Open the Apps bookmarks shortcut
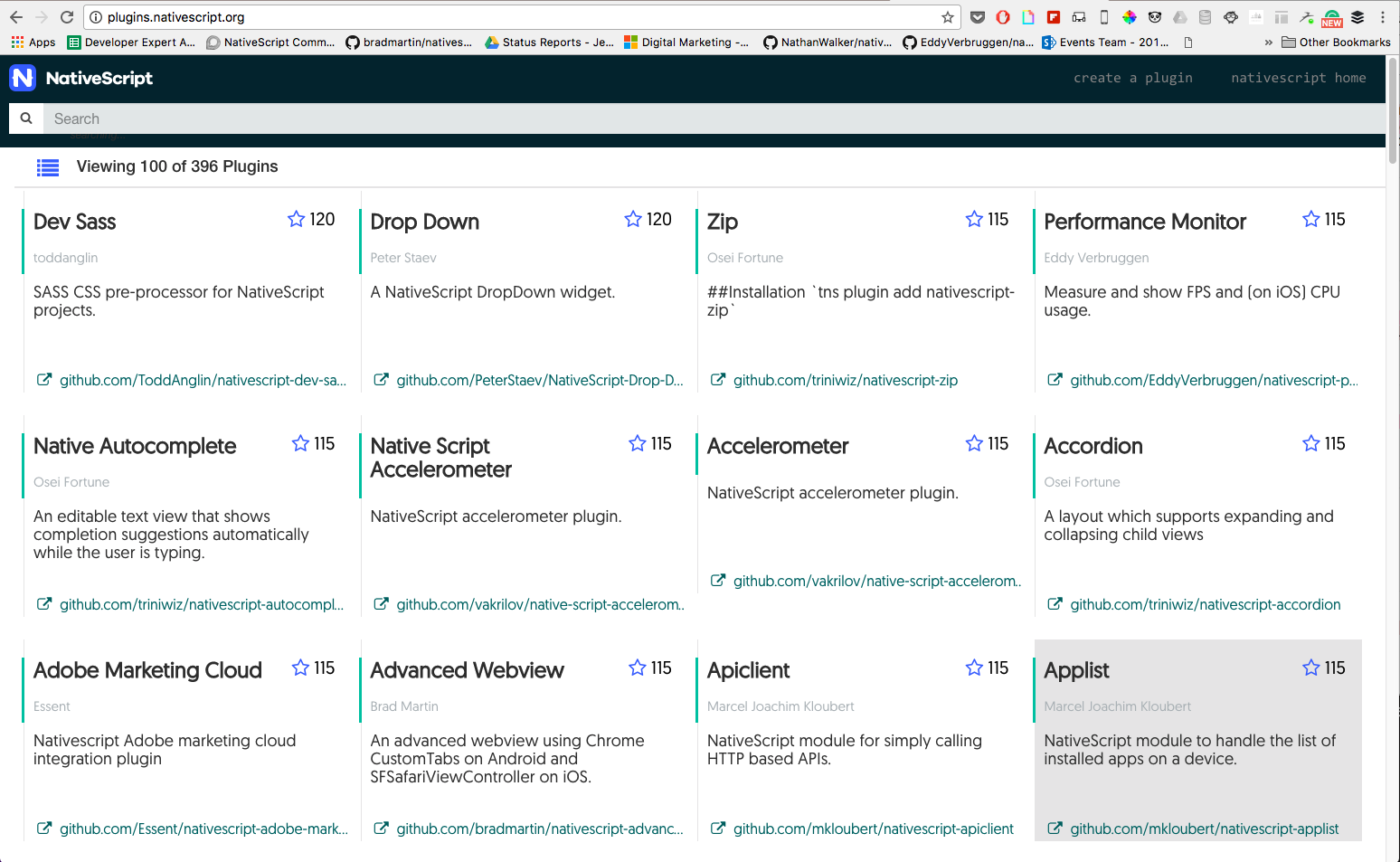 point(33,43)
